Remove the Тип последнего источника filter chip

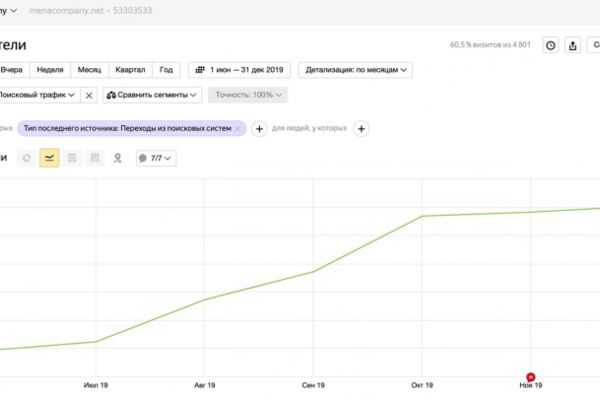tap(238, 129)
